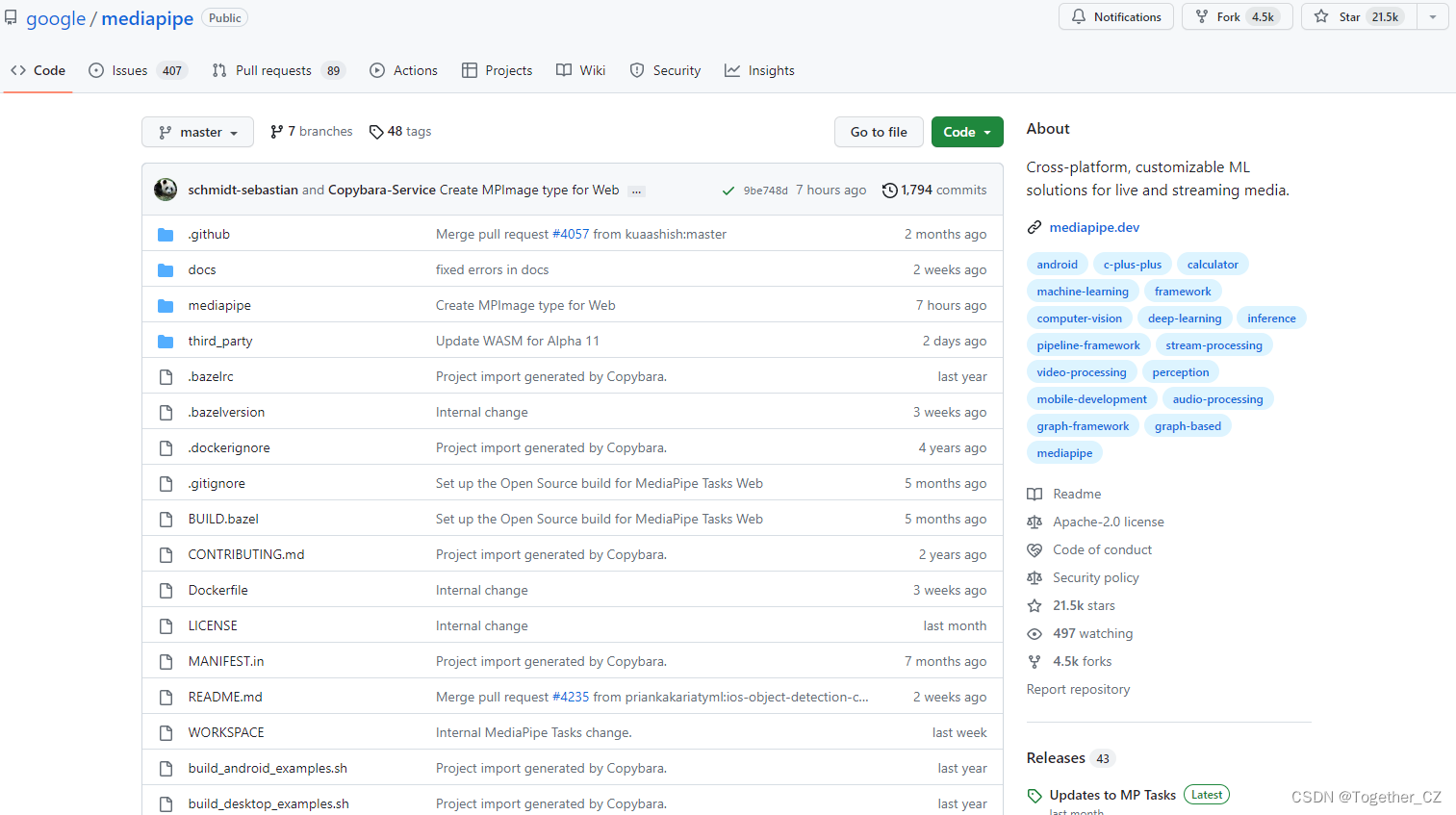1456x815 pixels.
Task: Switch to the Issues tab
Action: tap(136, 70)
